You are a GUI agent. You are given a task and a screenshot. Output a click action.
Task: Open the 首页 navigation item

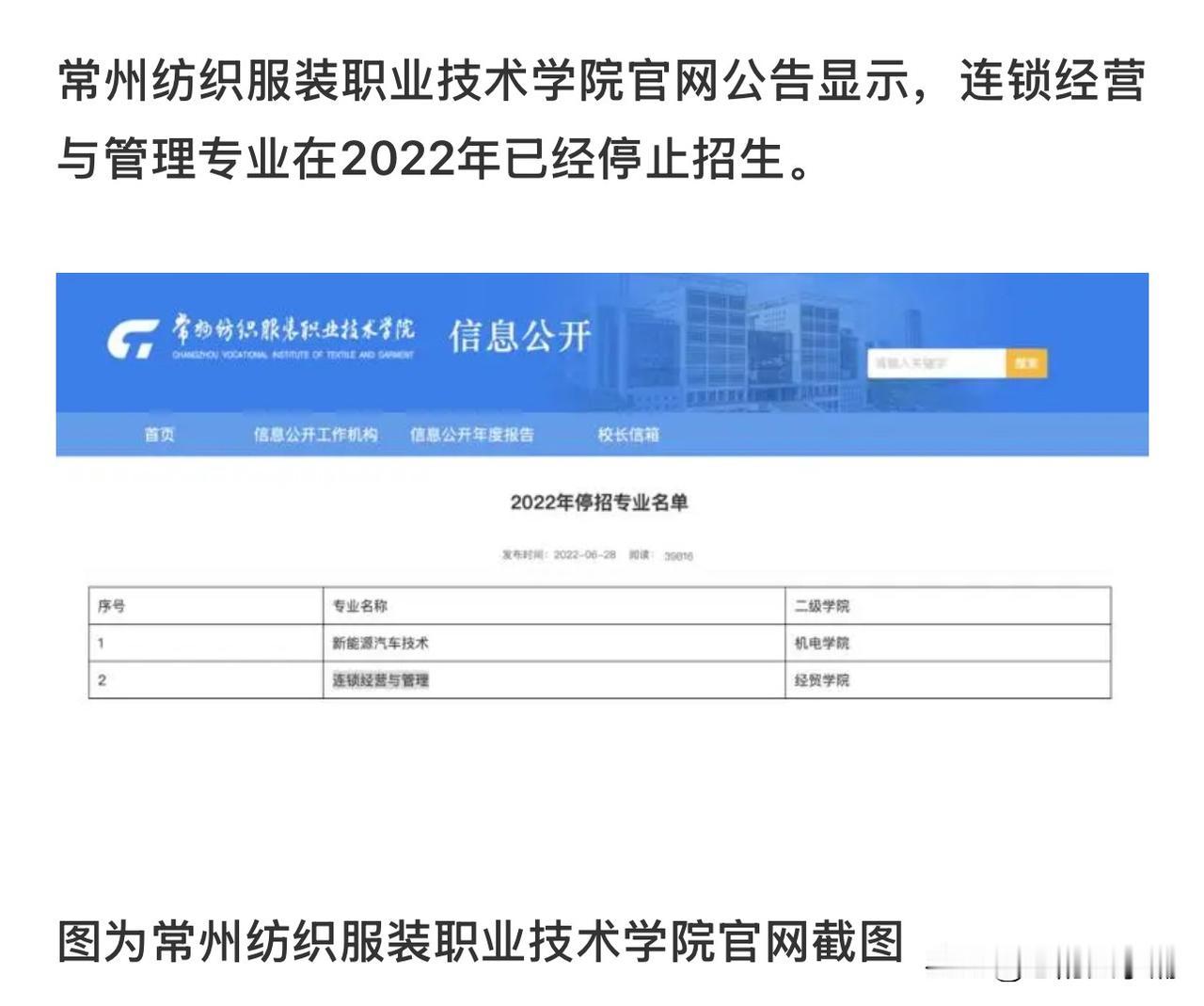[159, 435]
